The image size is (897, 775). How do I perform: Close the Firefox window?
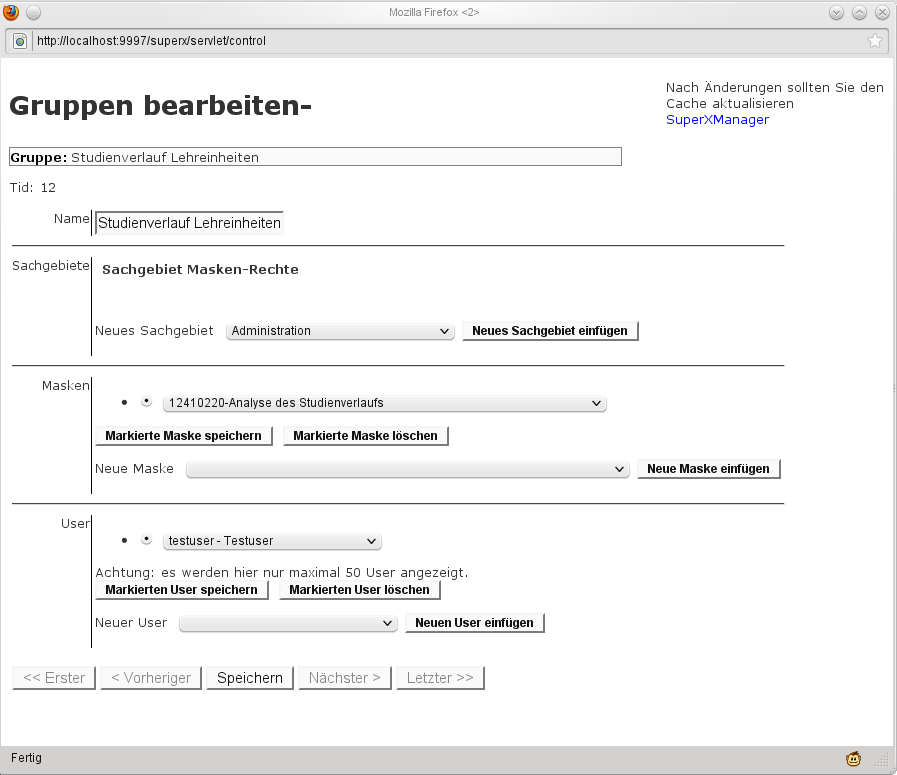tap(882, 13)
